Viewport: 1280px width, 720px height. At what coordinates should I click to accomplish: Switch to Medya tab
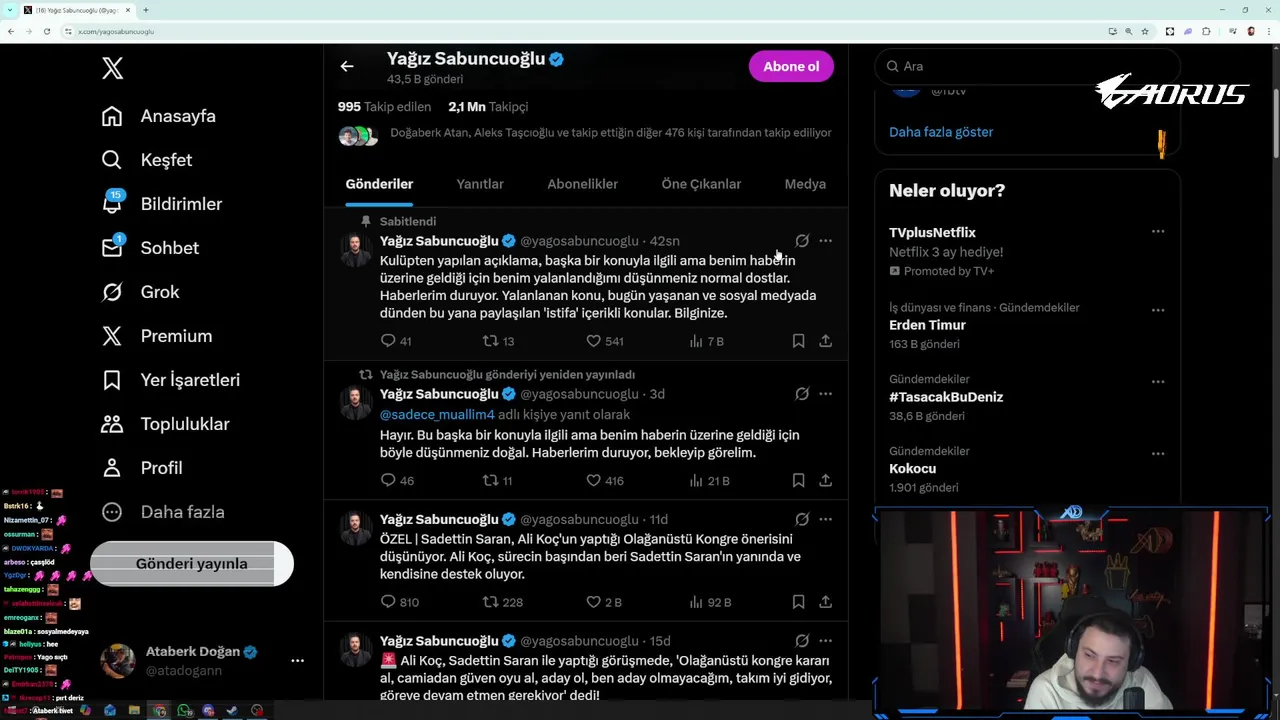tap(805, 184)
